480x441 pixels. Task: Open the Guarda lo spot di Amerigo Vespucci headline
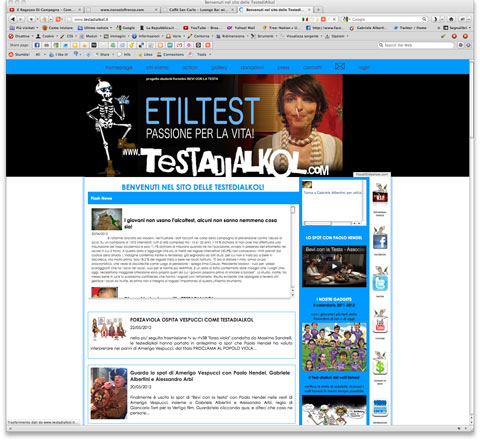pyautogui.click(x=210, y=376)
